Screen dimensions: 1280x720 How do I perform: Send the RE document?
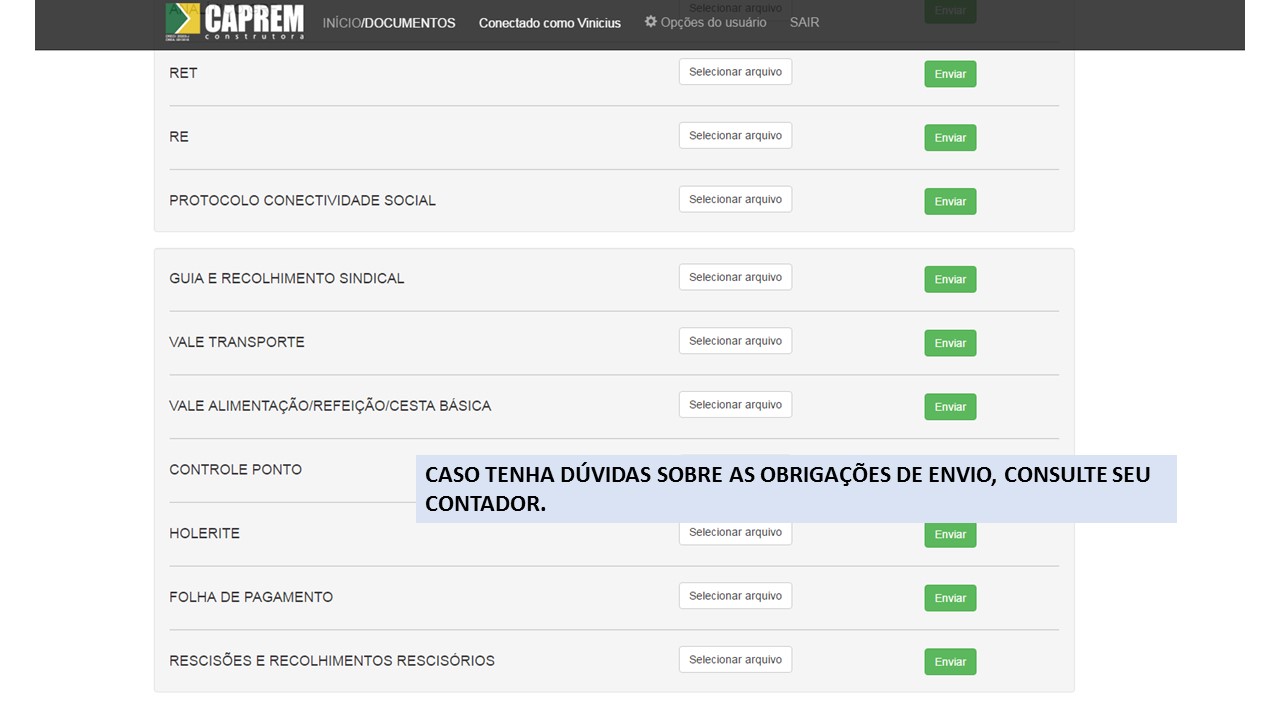[950, 138]
